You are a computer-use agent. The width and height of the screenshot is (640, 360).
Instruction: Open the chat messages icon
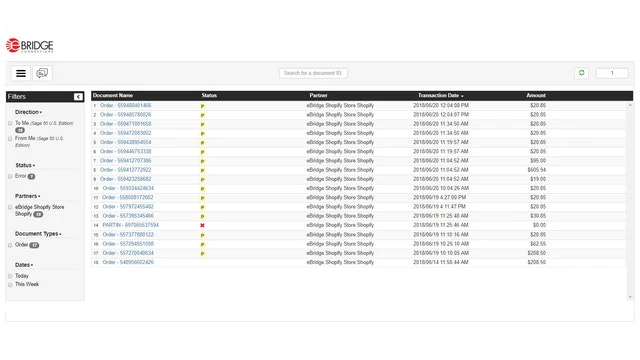[42, 73]
